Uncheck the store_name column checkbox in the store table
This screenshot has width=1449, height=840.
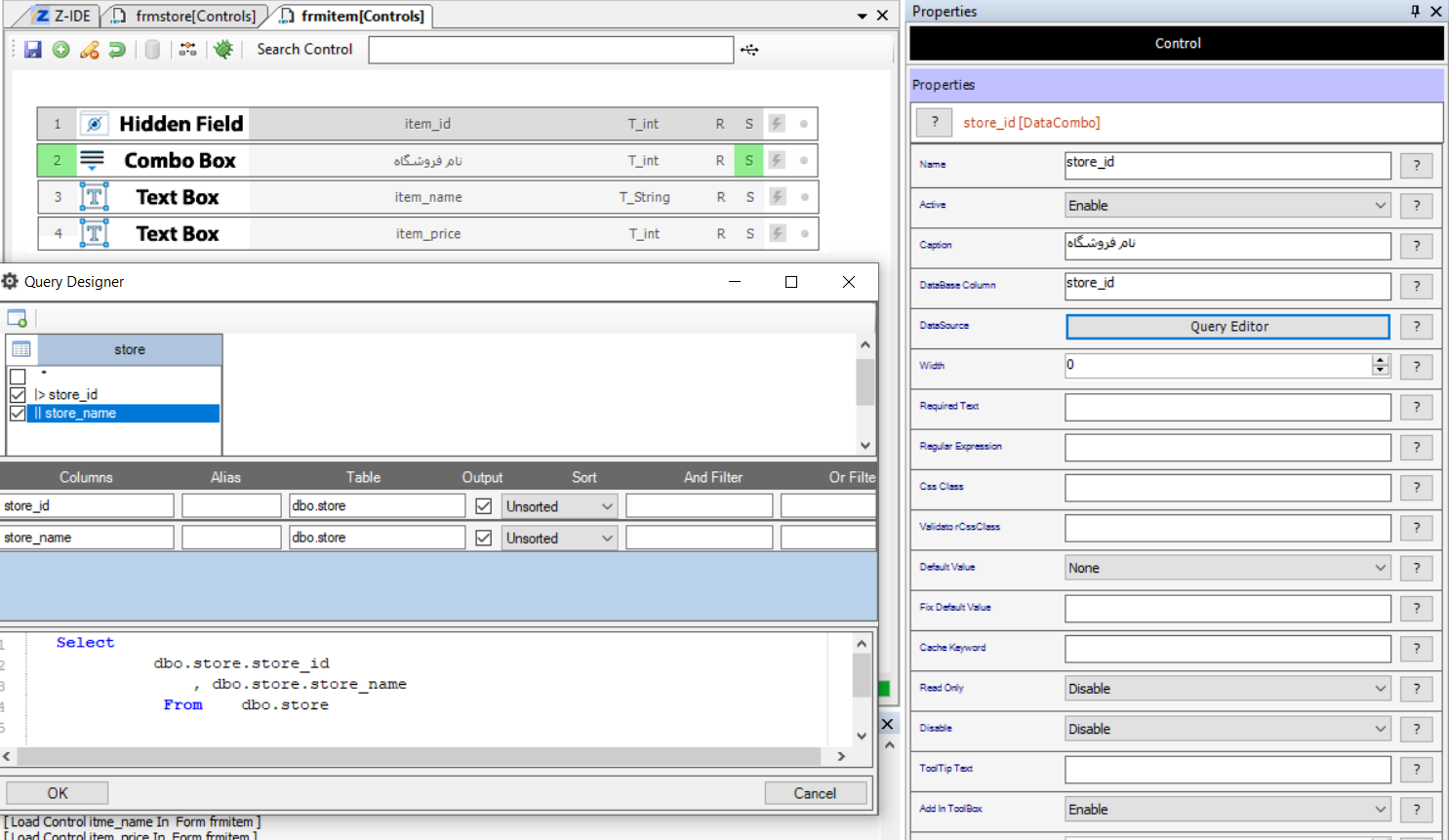[18, 414]
